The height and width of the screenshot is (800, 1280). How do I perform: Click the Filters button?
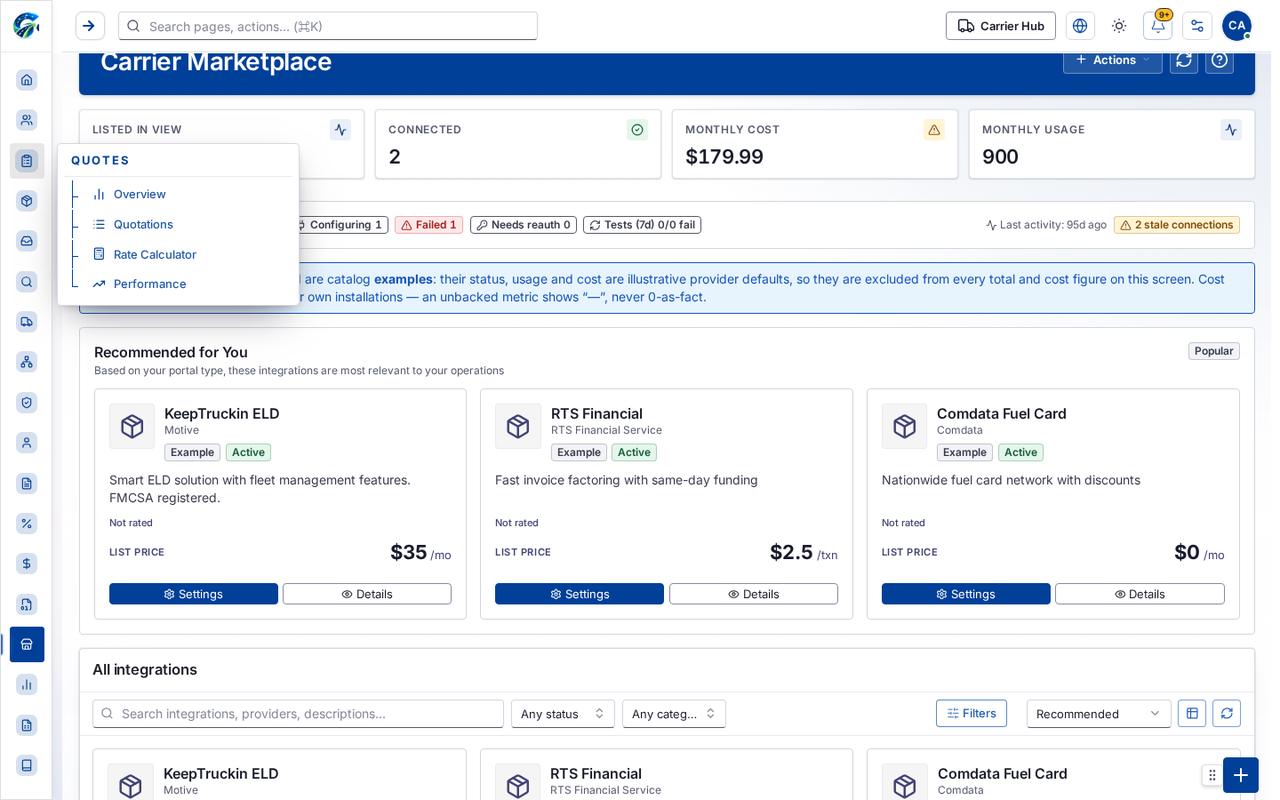click(x=971, y=713)
